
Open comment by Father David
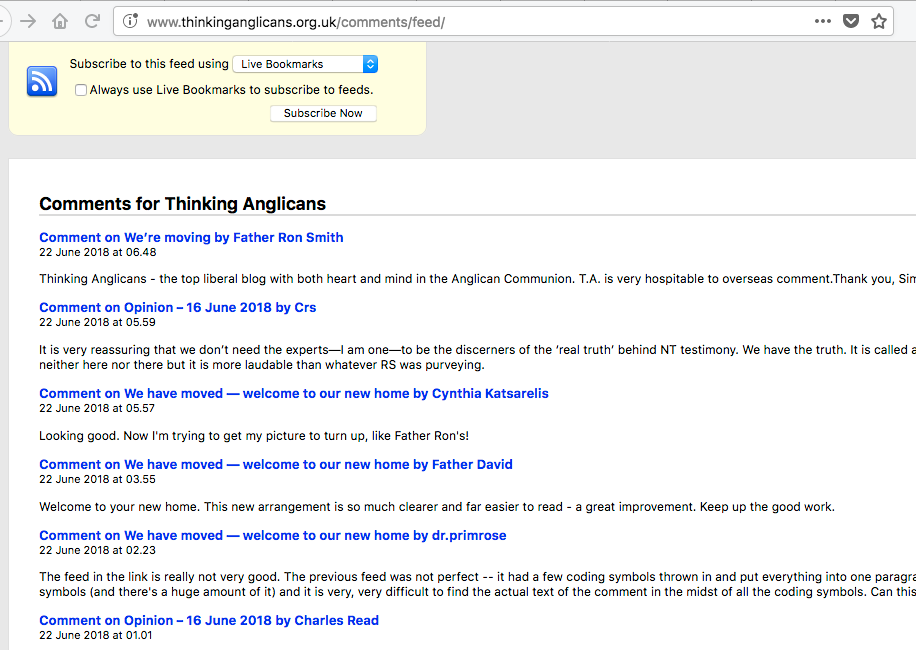pos(276,465)
